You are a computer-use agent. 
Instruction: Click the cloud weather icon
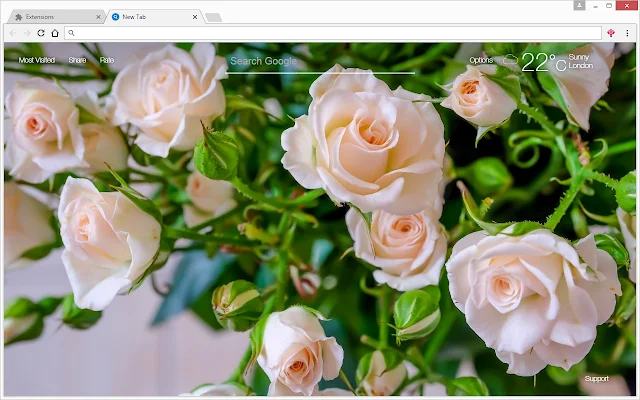510,60
